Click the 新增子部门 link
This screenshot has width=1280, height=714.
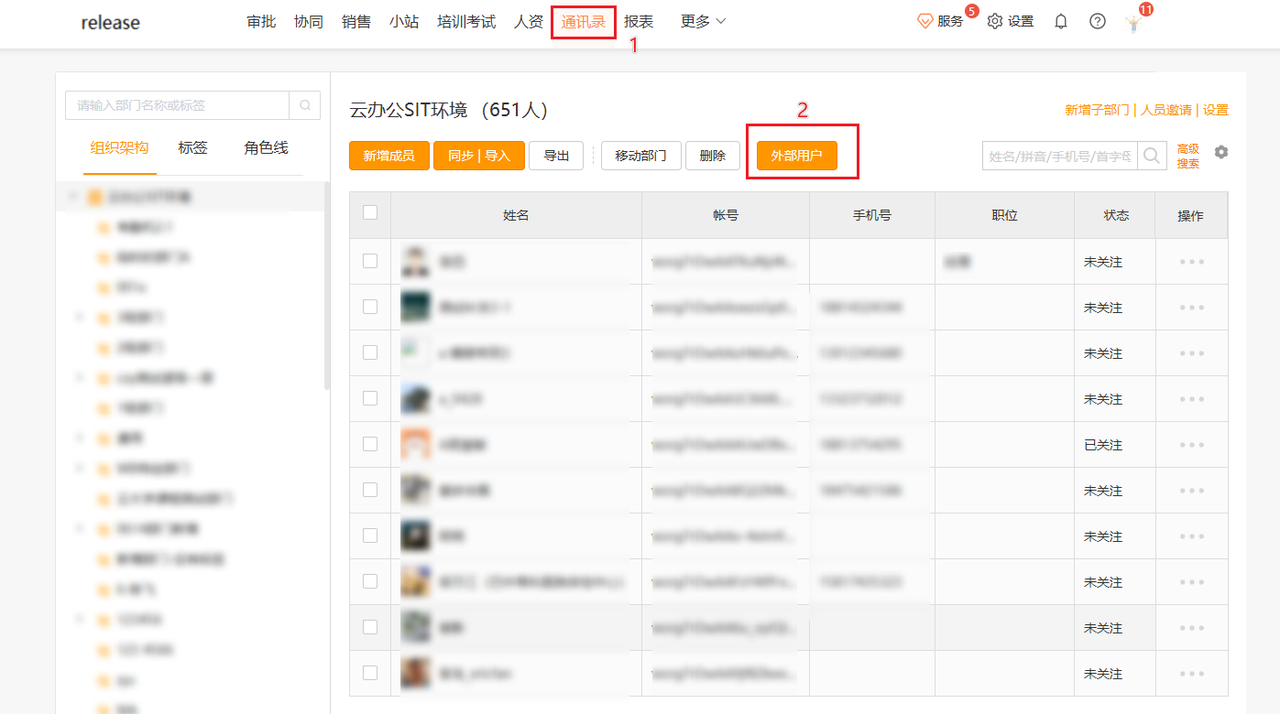click(1097, 110)
